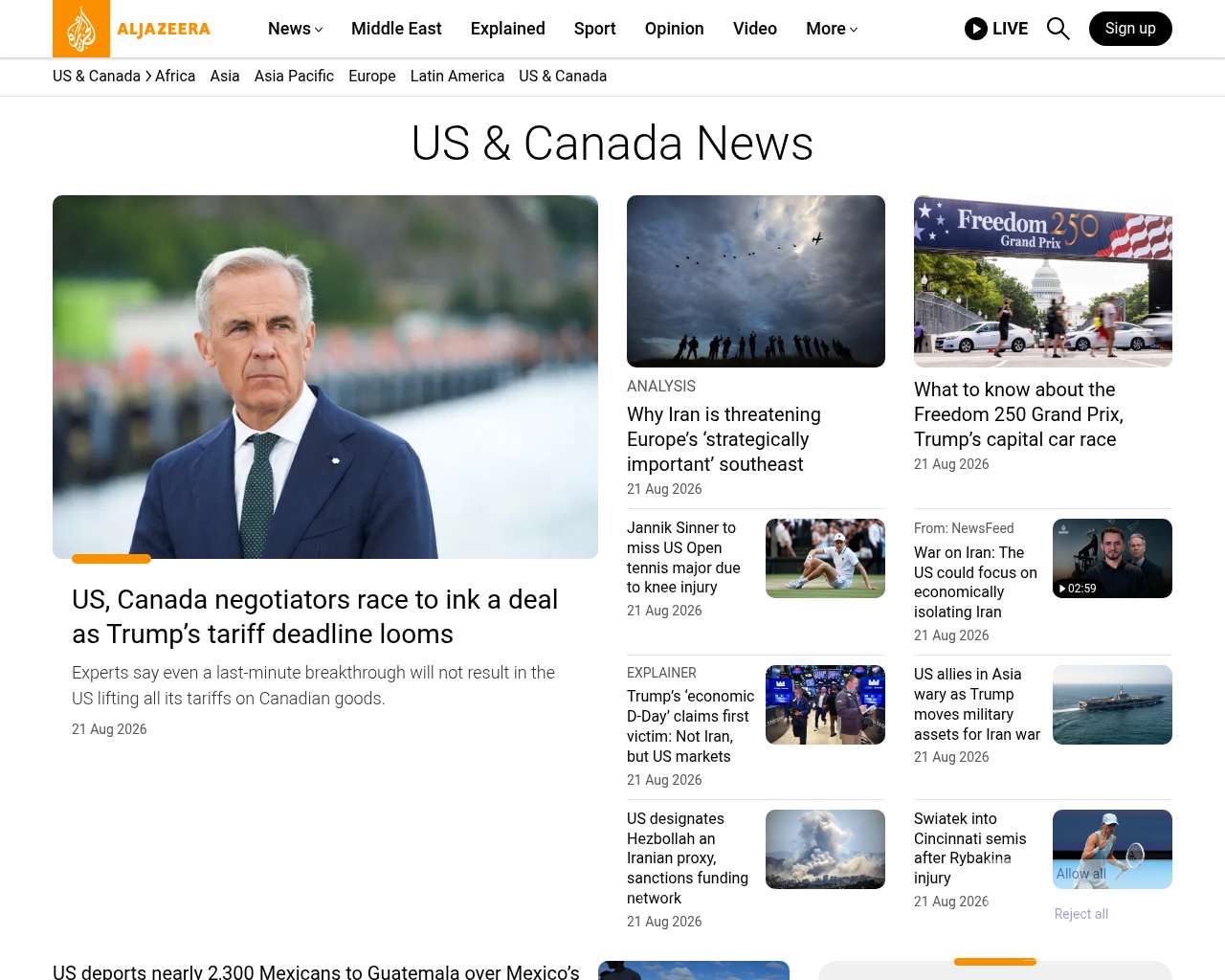The image size is (1225, 980).
Task: Select the Asia sub-navigation link
Action: point(225,77)
